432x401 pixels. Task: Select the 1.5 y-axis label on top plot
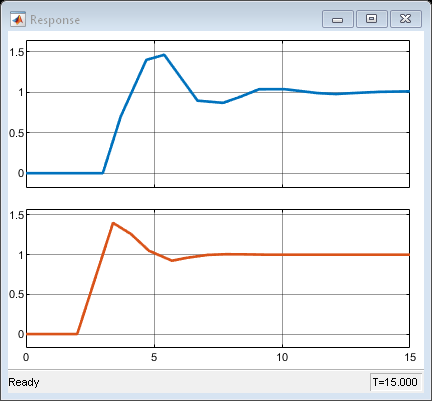coord(17,52)
